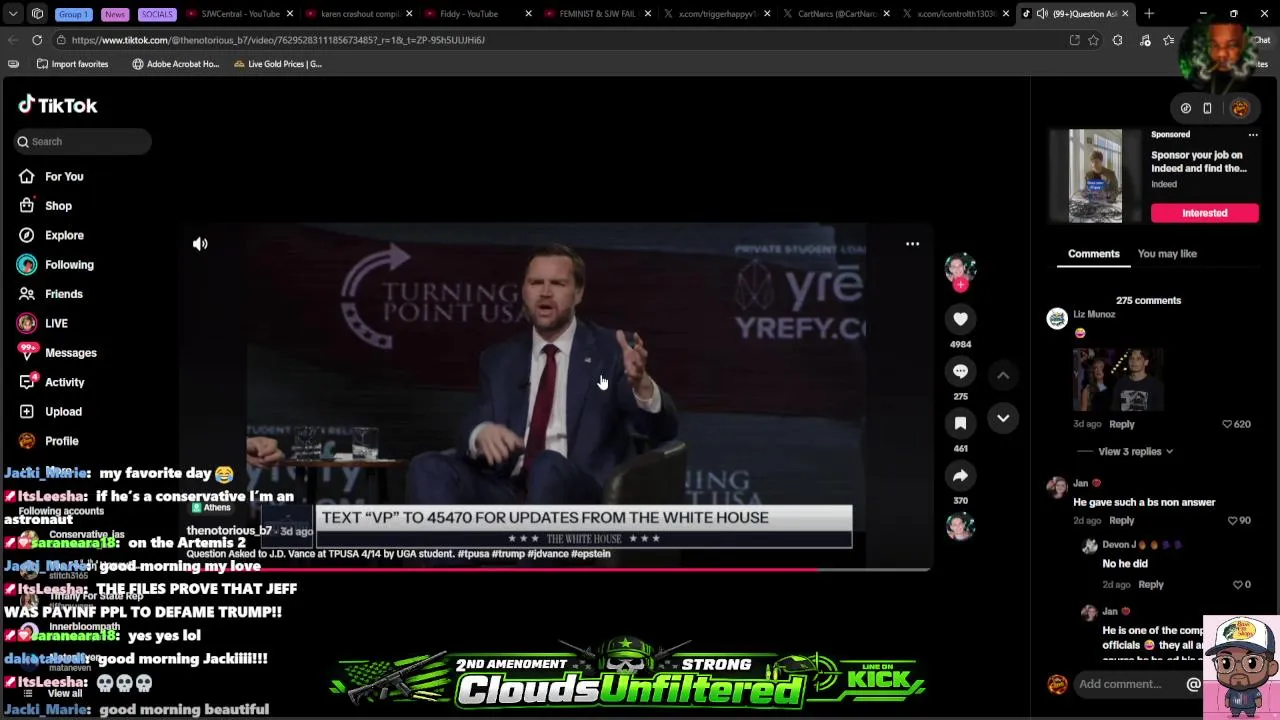
Task: Save the video with the bookmark icon
Action: coord(960,423)
